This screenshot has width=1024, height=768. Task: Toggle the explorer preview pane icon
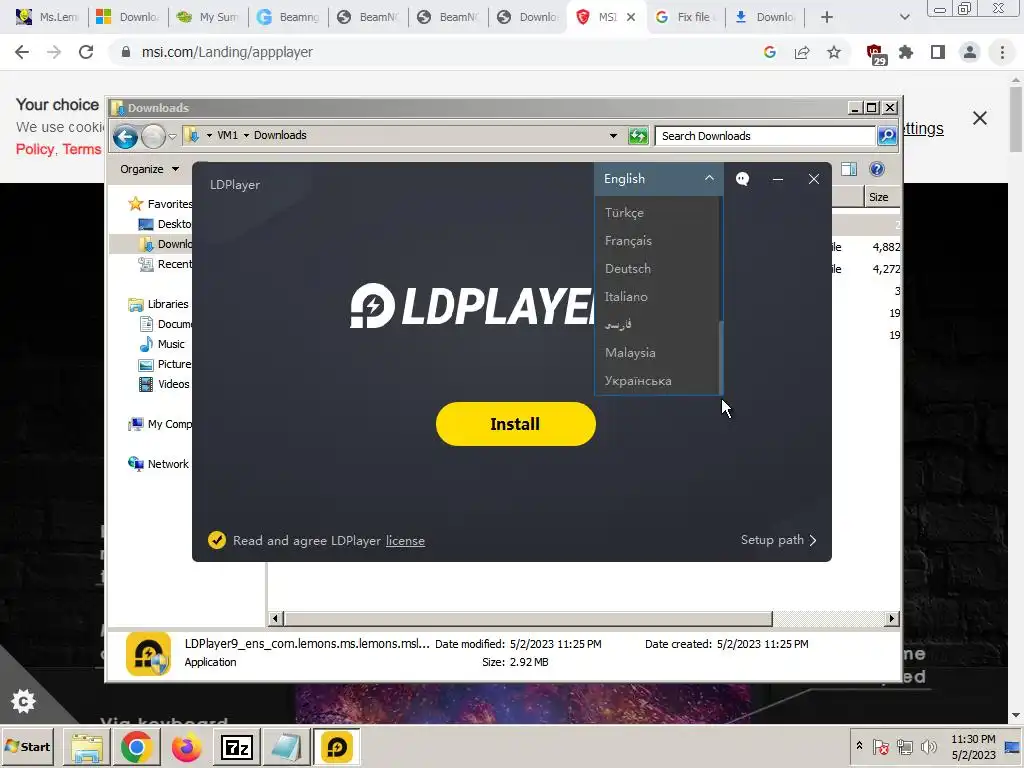[x=849, y=169]
